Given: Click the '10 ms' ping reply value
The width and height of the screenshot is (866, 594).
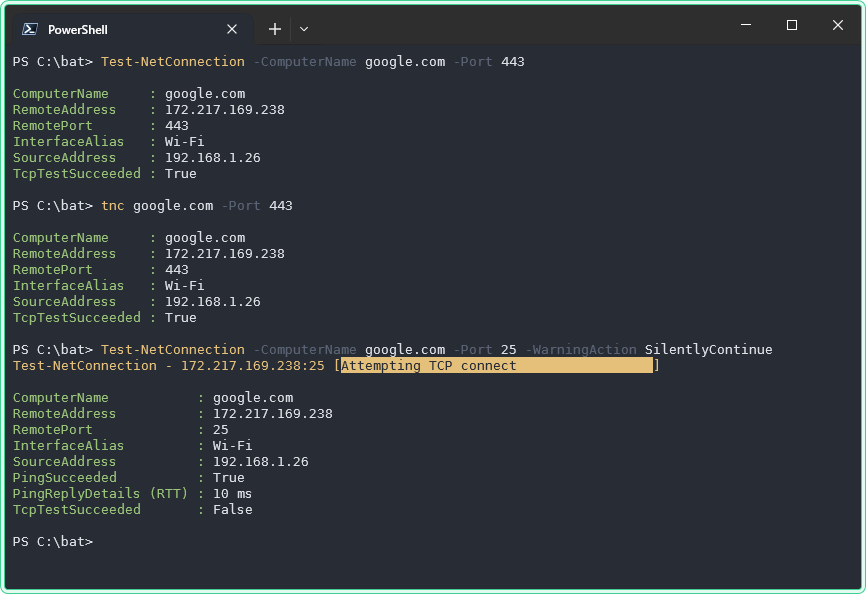Looking at the screenshot, I should pos(232,494).
